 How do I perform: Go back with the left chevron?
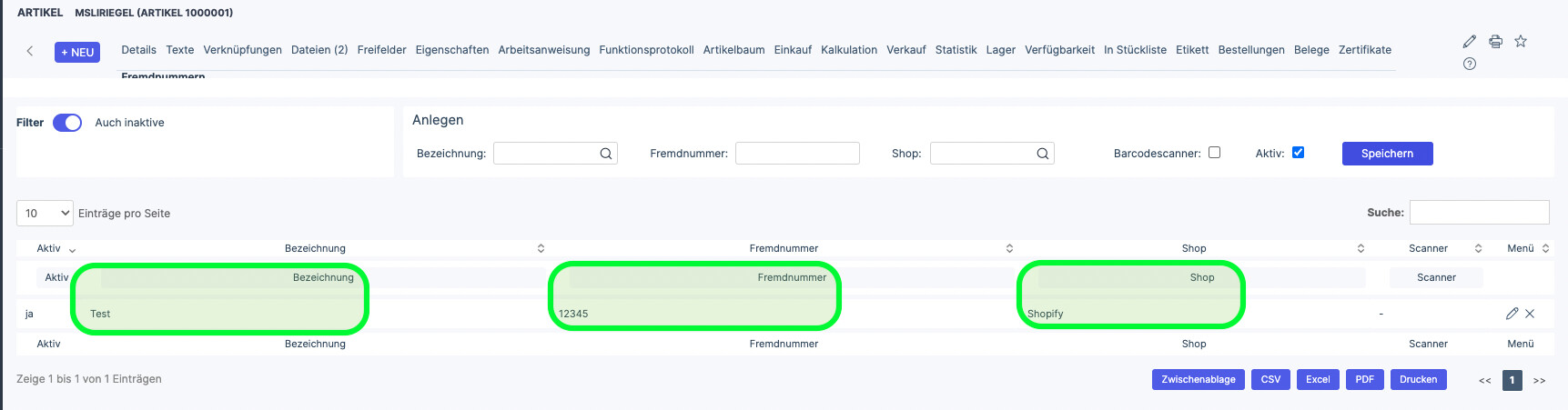point(30,51)
